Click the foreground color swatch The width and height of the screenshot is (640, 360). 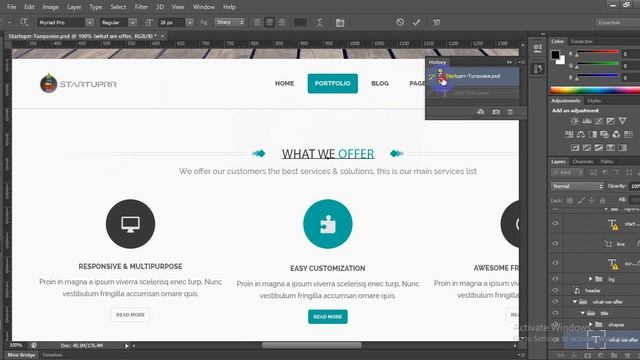555,54
